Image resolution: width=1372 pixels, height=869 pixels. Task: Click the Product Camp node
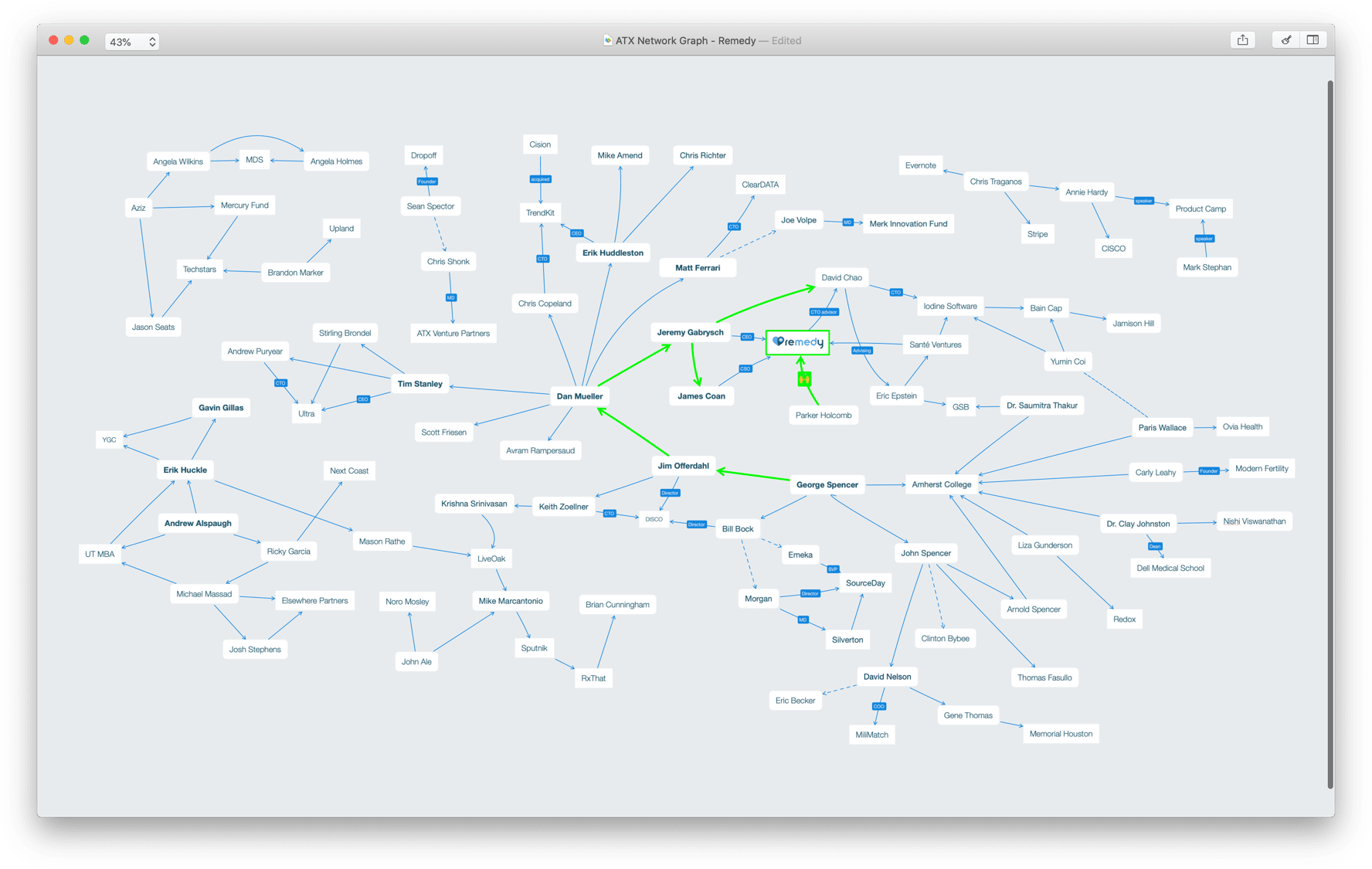(x=1200, y=209)
